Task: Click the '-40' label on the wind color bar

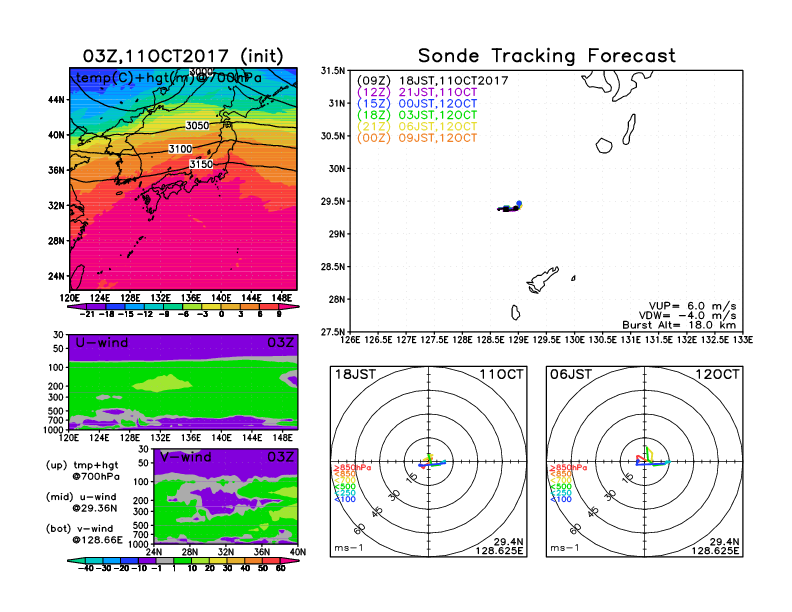Action: pos(86,569)
